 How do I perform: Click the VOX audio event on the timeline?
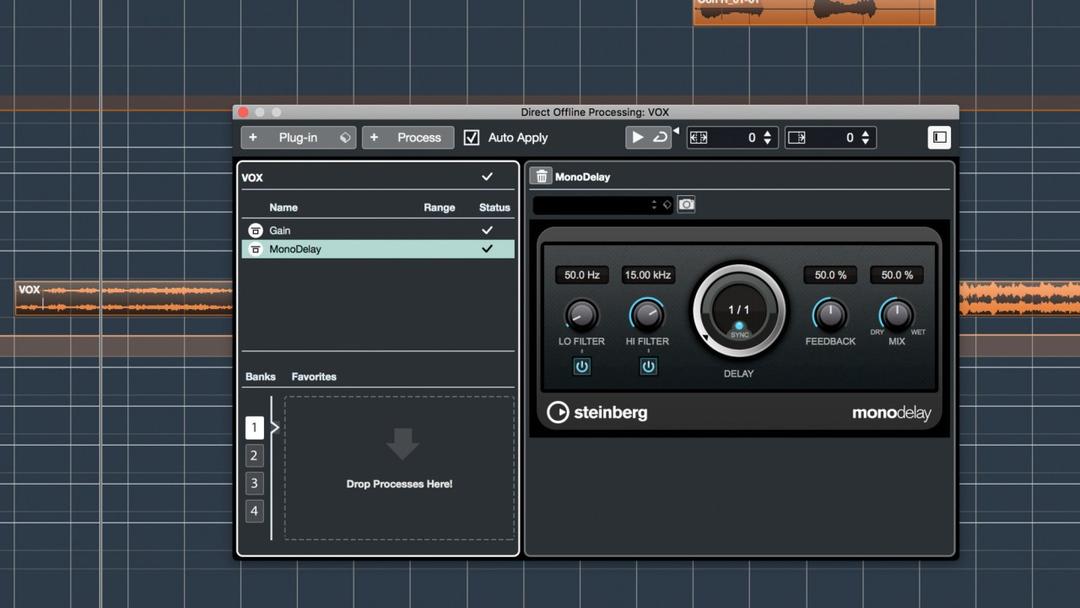(120, 298)
